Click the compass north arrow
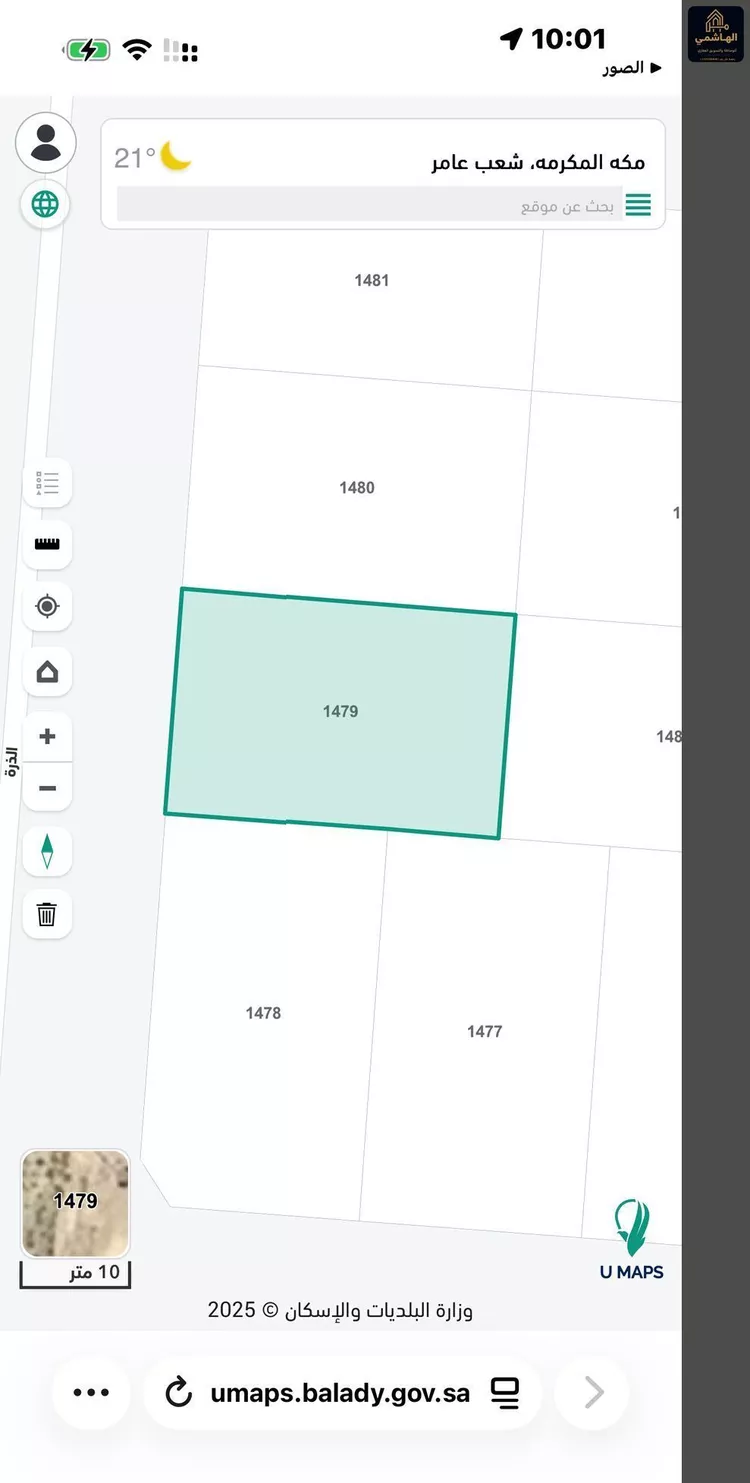Image resolution: width=750 pixels, height=1483 pixels. tap(47, 852)
